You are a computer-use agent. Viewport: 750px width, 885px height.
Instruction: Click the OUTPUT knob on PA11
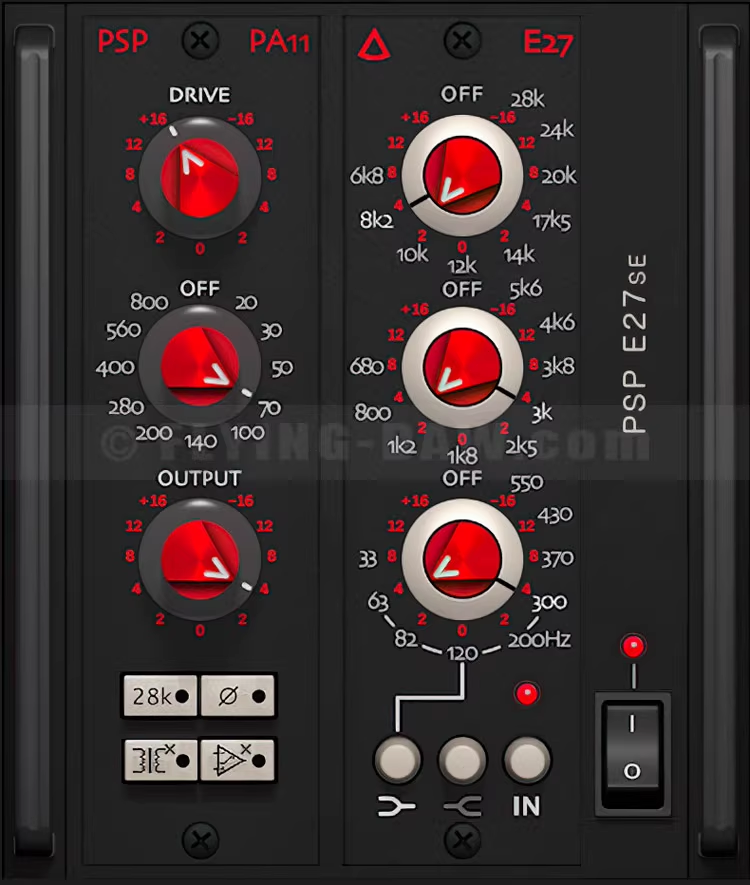coord(200,559)
